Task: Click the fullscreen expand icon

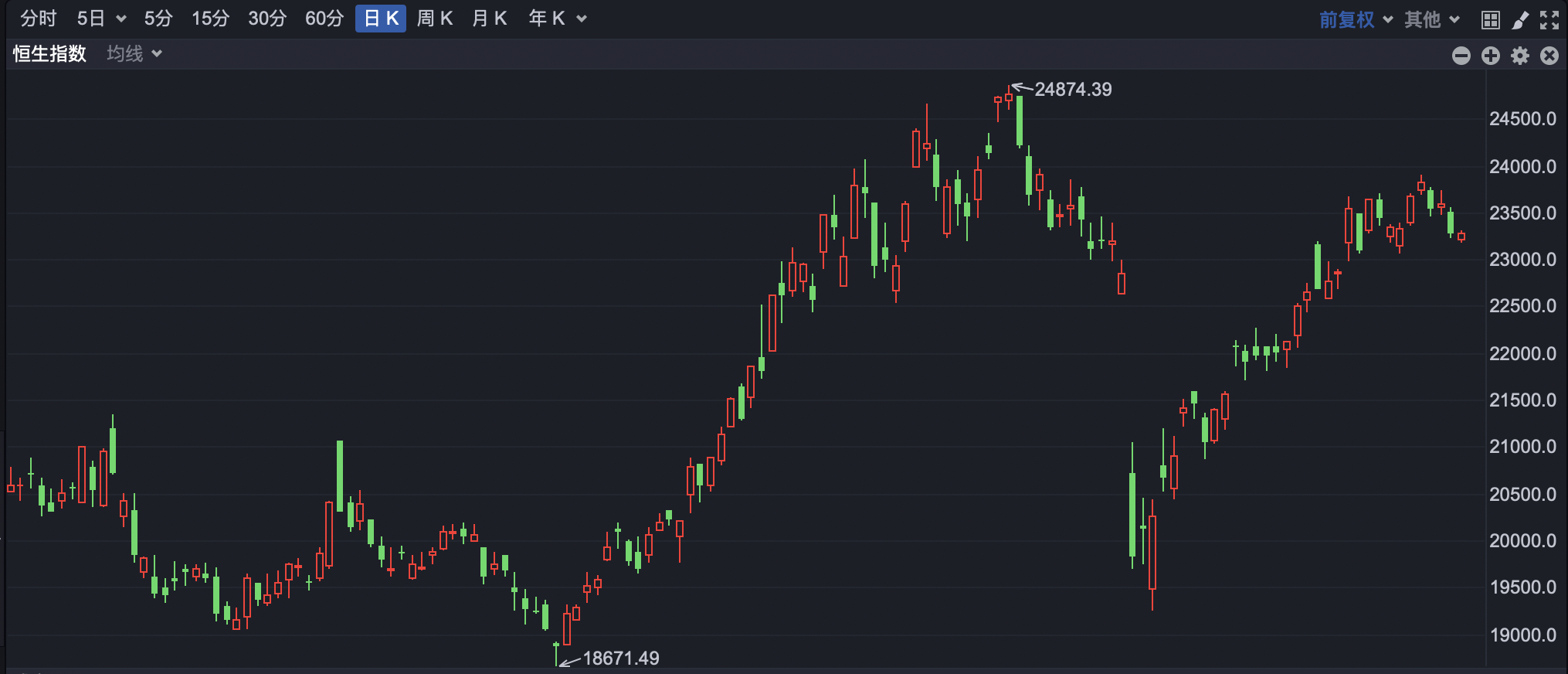Action: point(1549,19)
